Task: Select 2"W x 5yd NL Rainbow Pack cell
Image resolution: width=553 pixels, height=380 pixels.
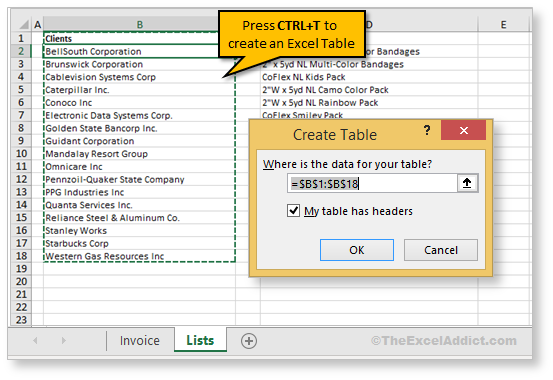Action: [x=369, y=102]
